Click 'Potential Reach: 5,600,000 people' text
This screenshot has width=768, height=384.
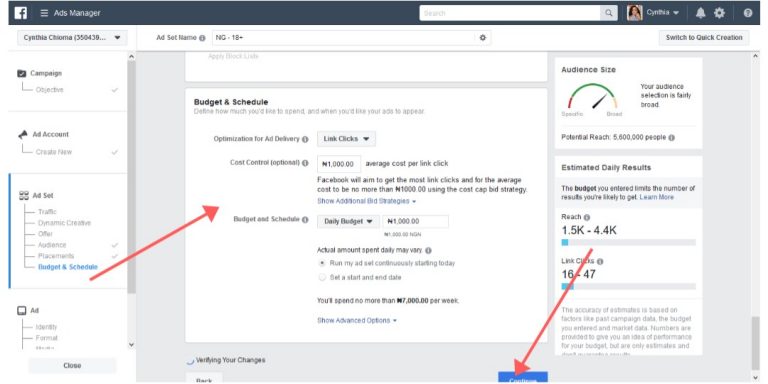(x=614, y=138)
